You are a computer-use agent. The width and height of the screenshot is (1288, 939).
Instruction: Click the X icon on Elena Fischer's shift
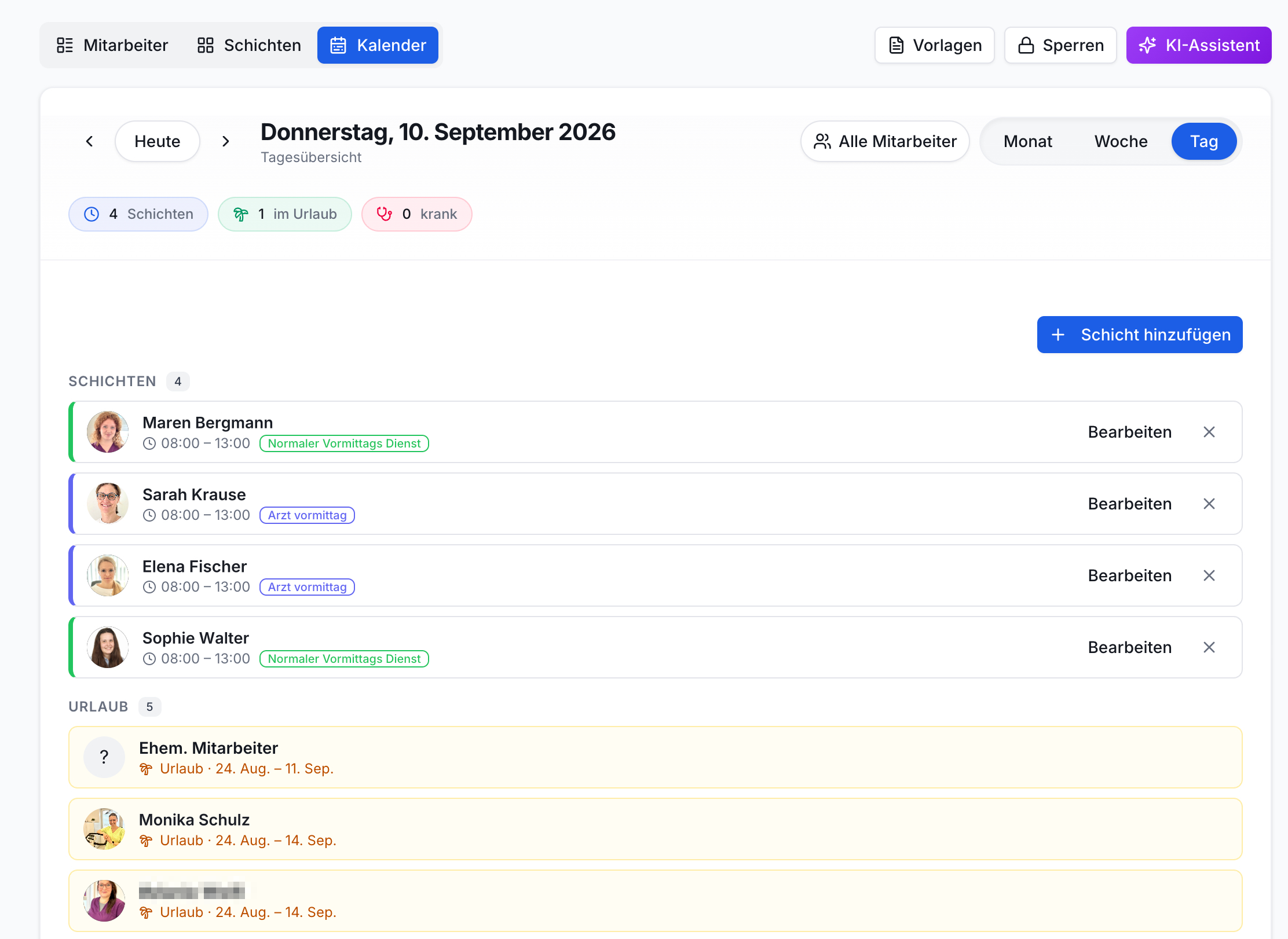point(1209,575)
